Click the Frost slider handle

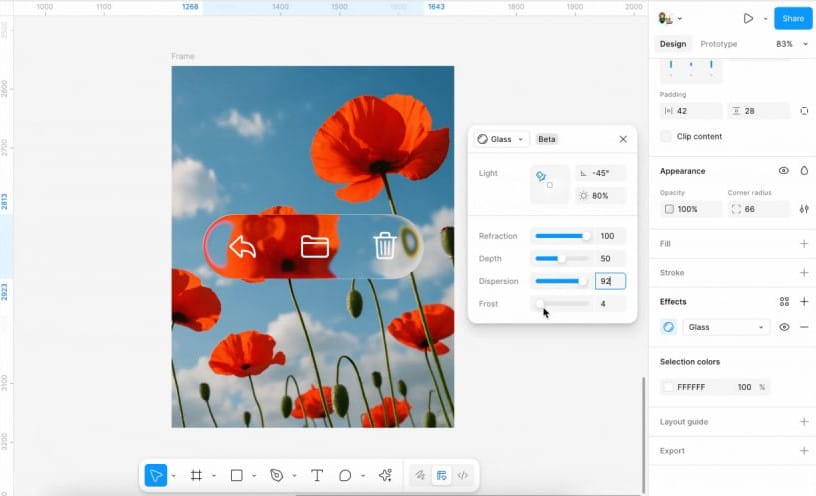tap(540, 303)
